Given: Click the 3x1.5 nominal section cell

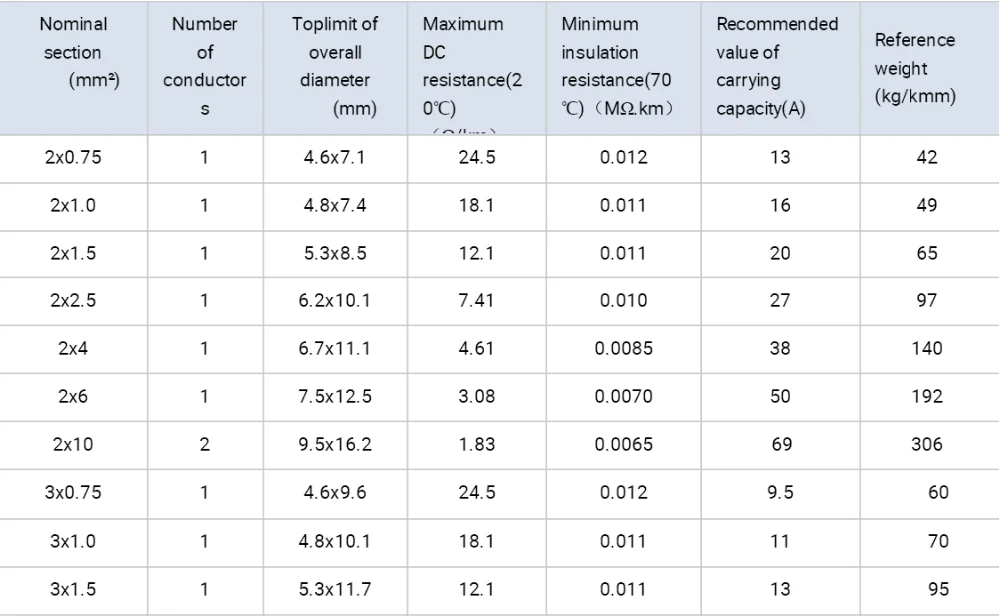Looking at the screenshot, I should (74, 589).
